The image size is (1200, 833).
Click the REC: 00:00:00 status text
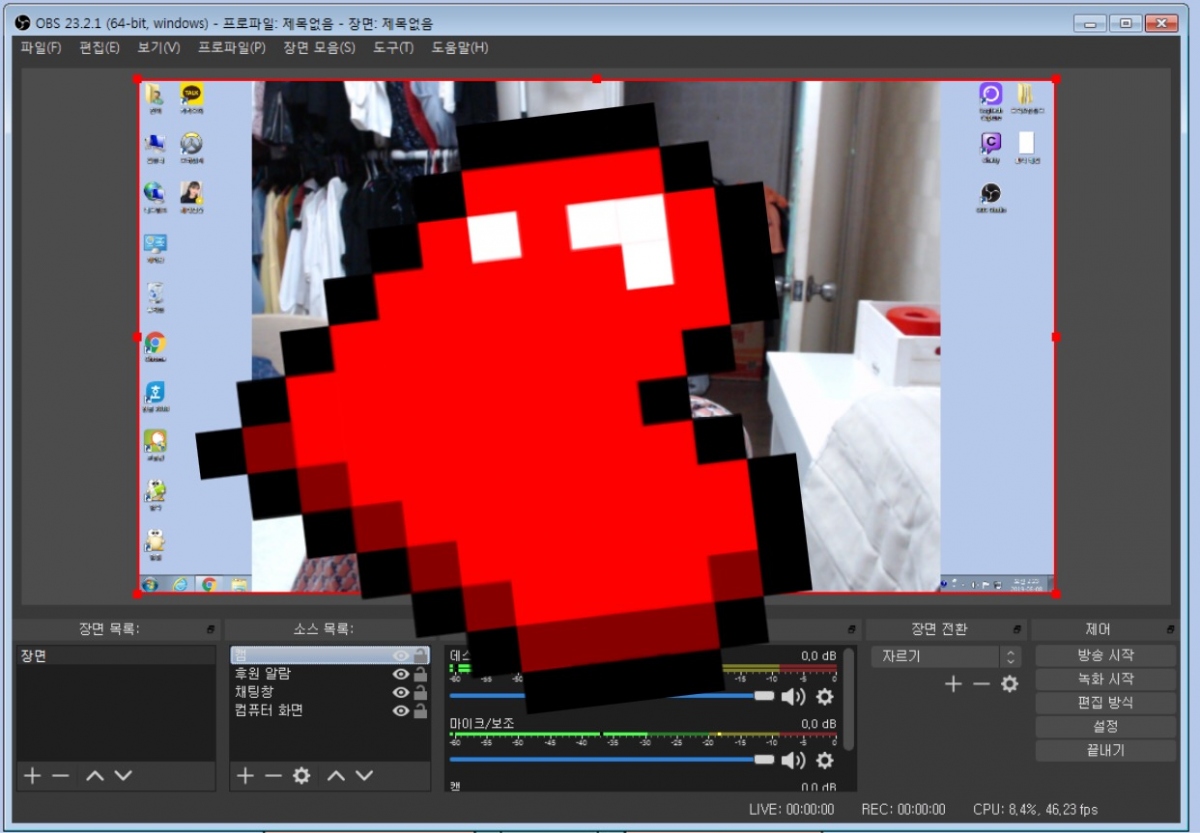point(903,809)
